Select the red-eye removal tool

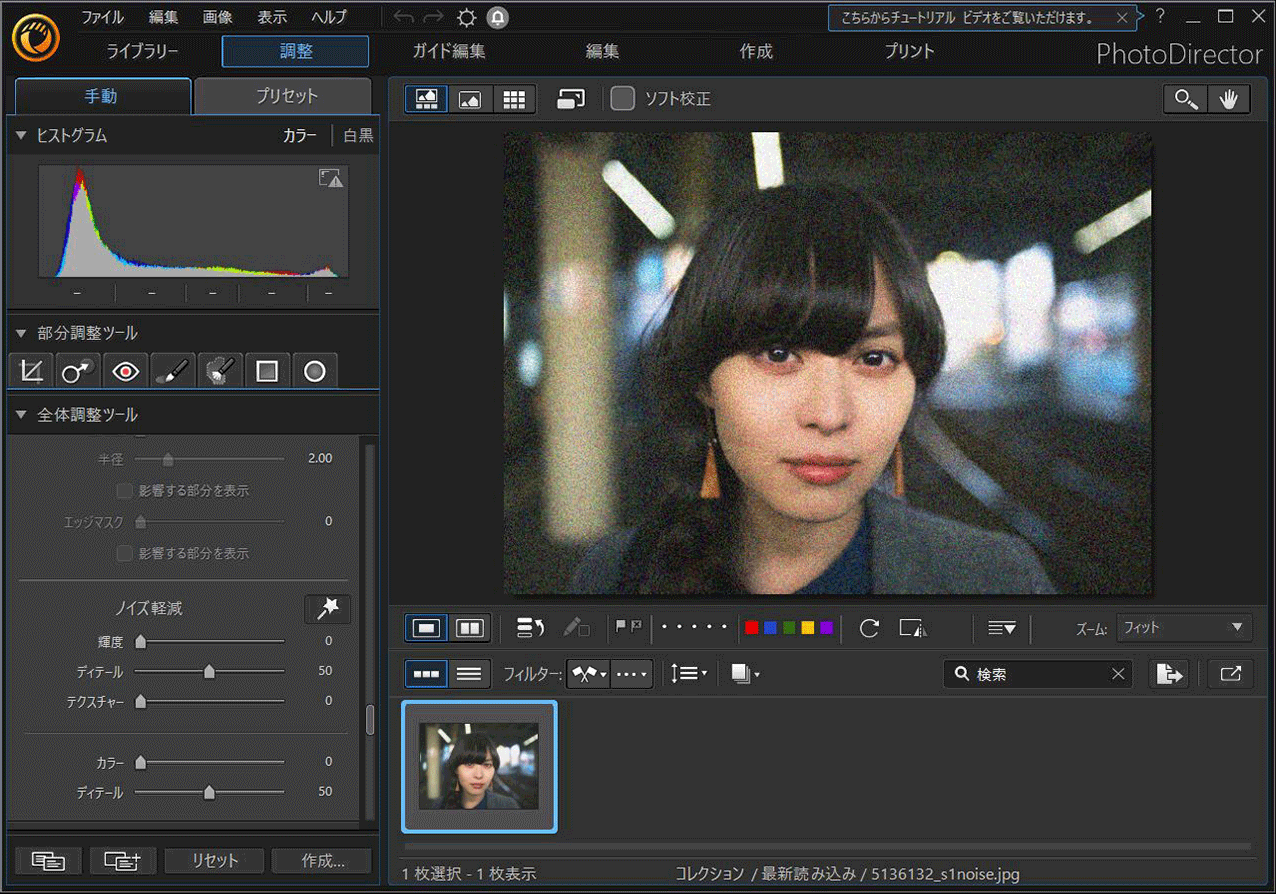[x=124, y=370]
